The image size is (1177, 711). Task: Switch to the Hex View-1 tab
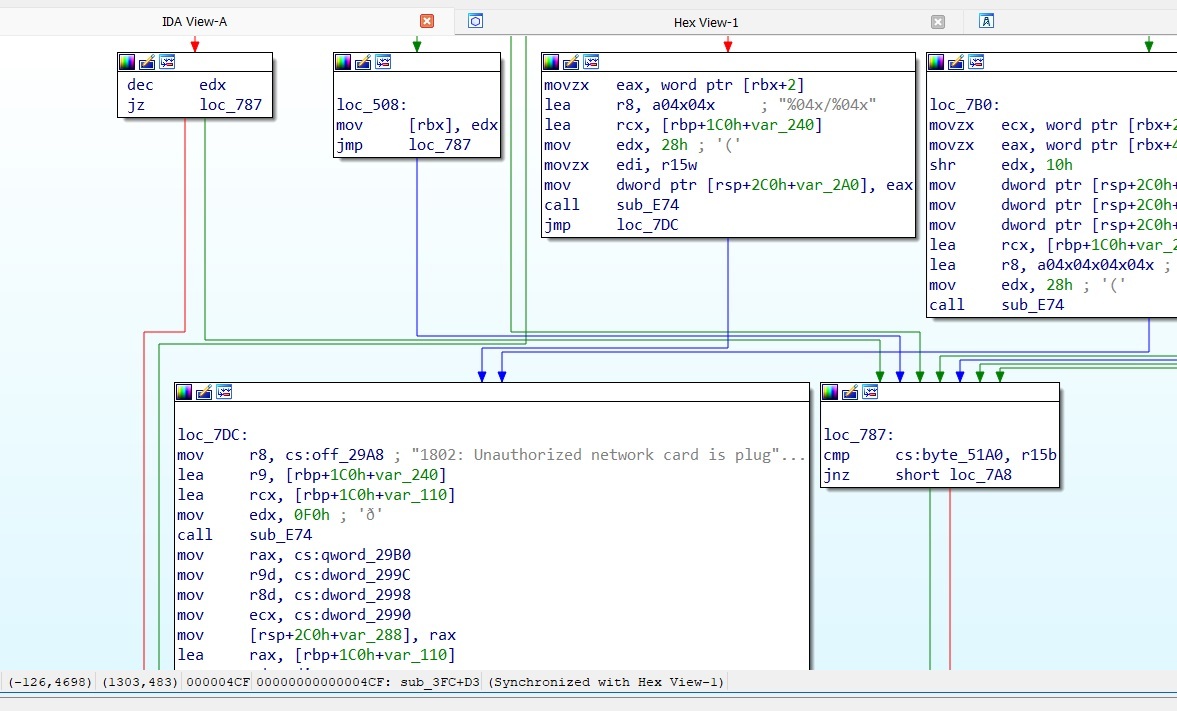705,21
